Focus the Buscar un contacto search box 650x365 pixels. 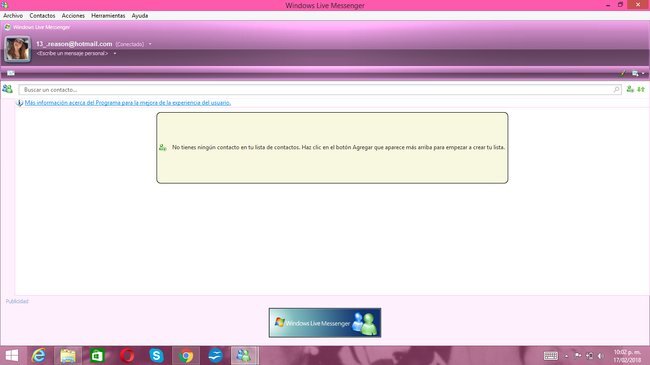point(320,90)
